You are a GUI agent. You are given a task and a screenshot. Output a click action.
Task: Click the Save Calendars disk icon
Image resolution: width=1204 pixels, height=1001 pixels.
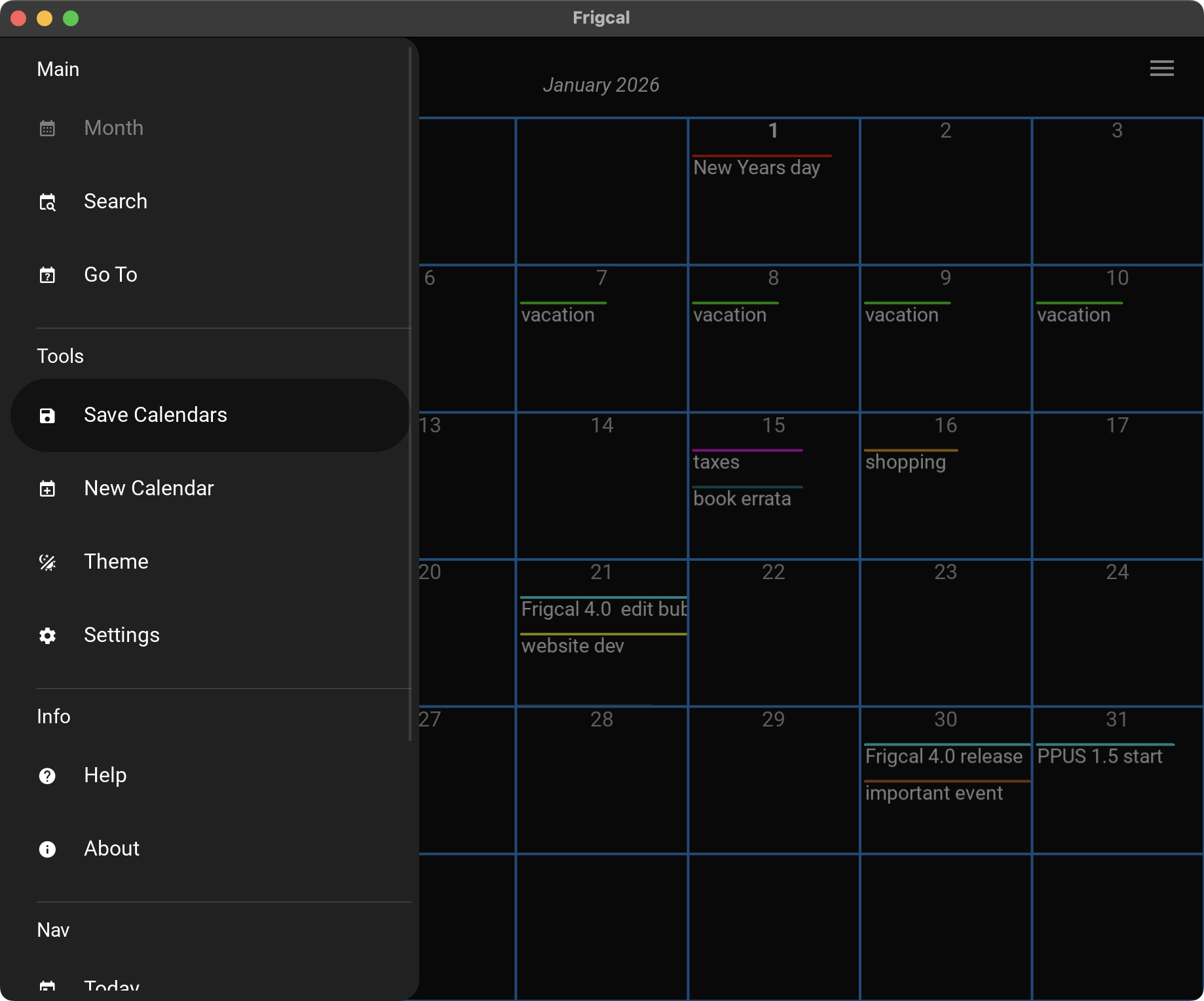coord(47,415)
